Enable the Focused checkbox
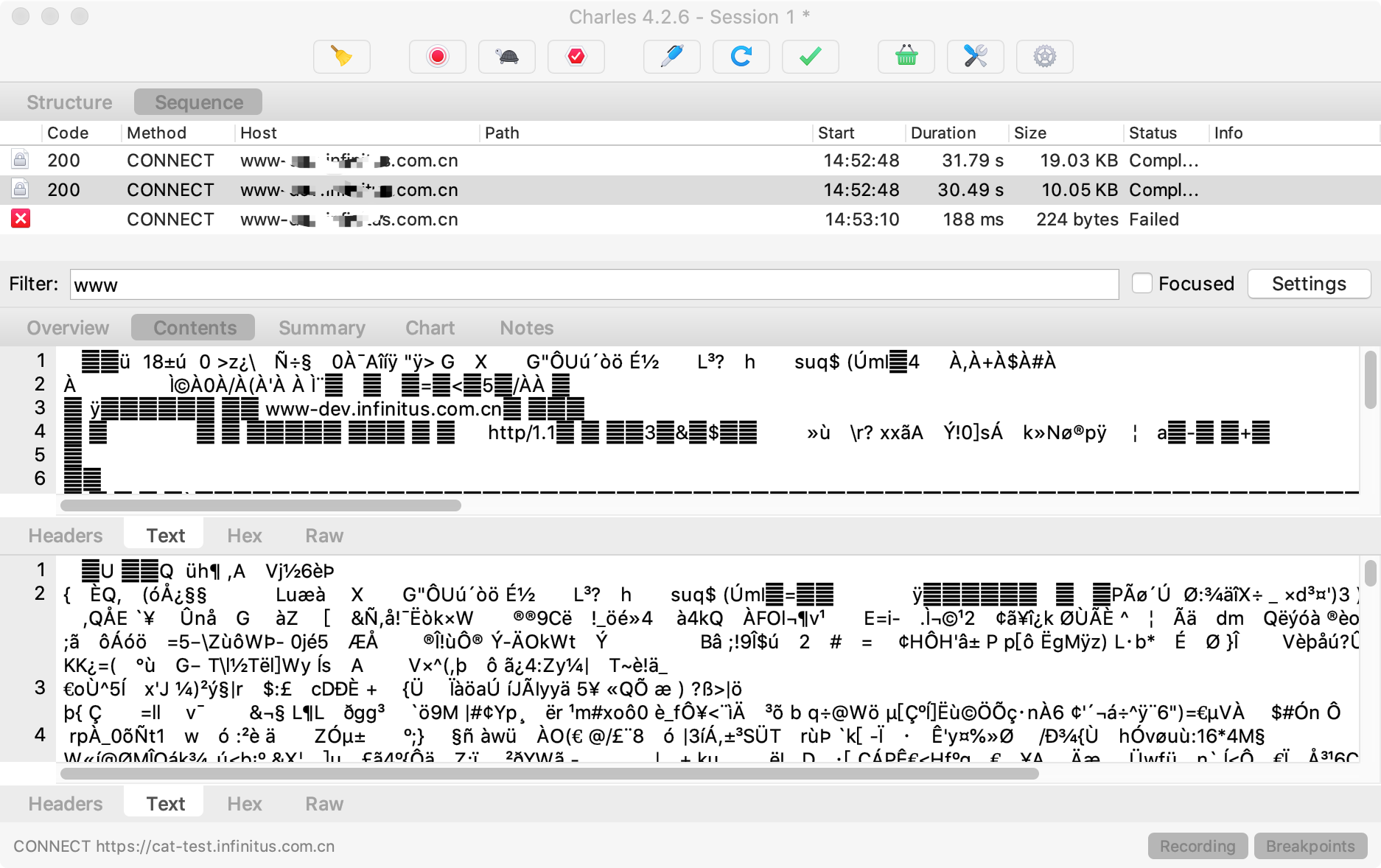 [1141, 284]
